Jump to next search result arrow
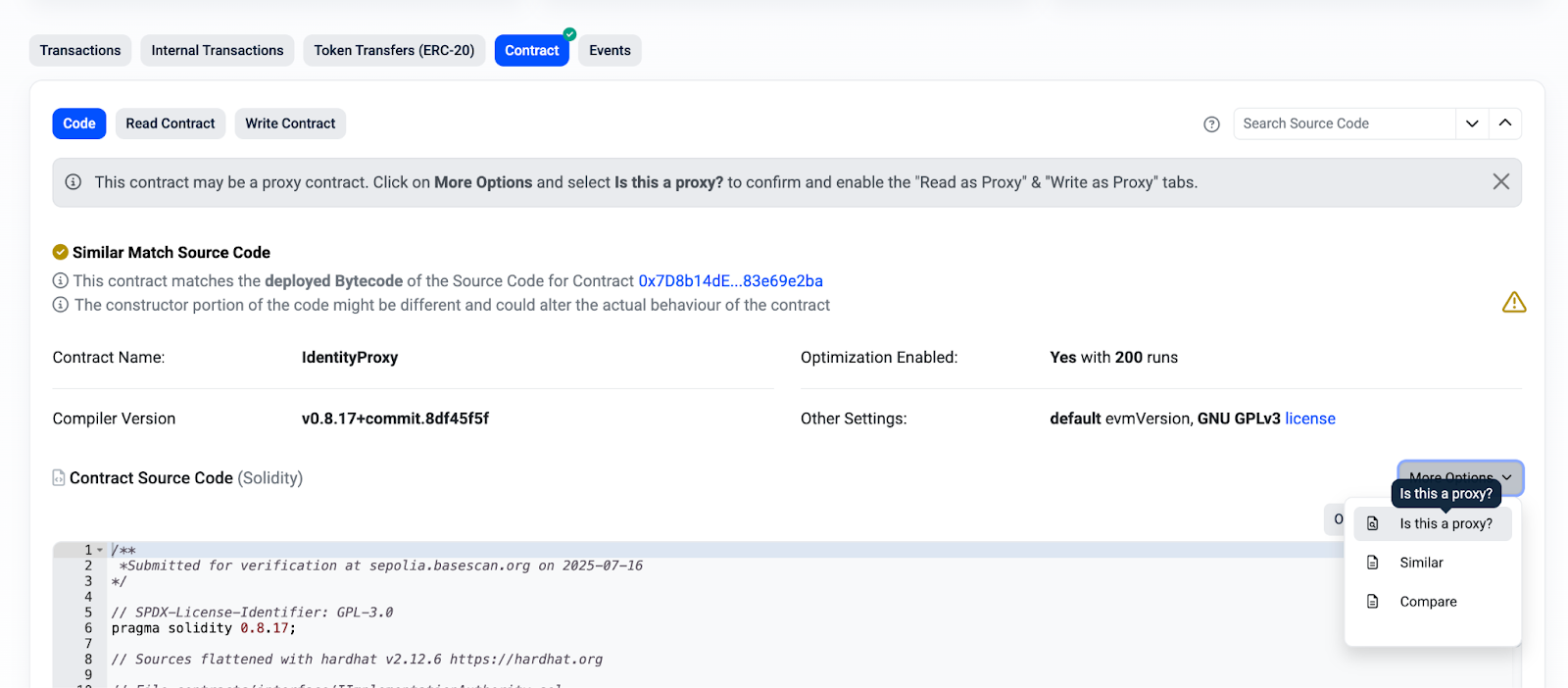Viewport: 1568px width, 688px height. coord(1472,123)
